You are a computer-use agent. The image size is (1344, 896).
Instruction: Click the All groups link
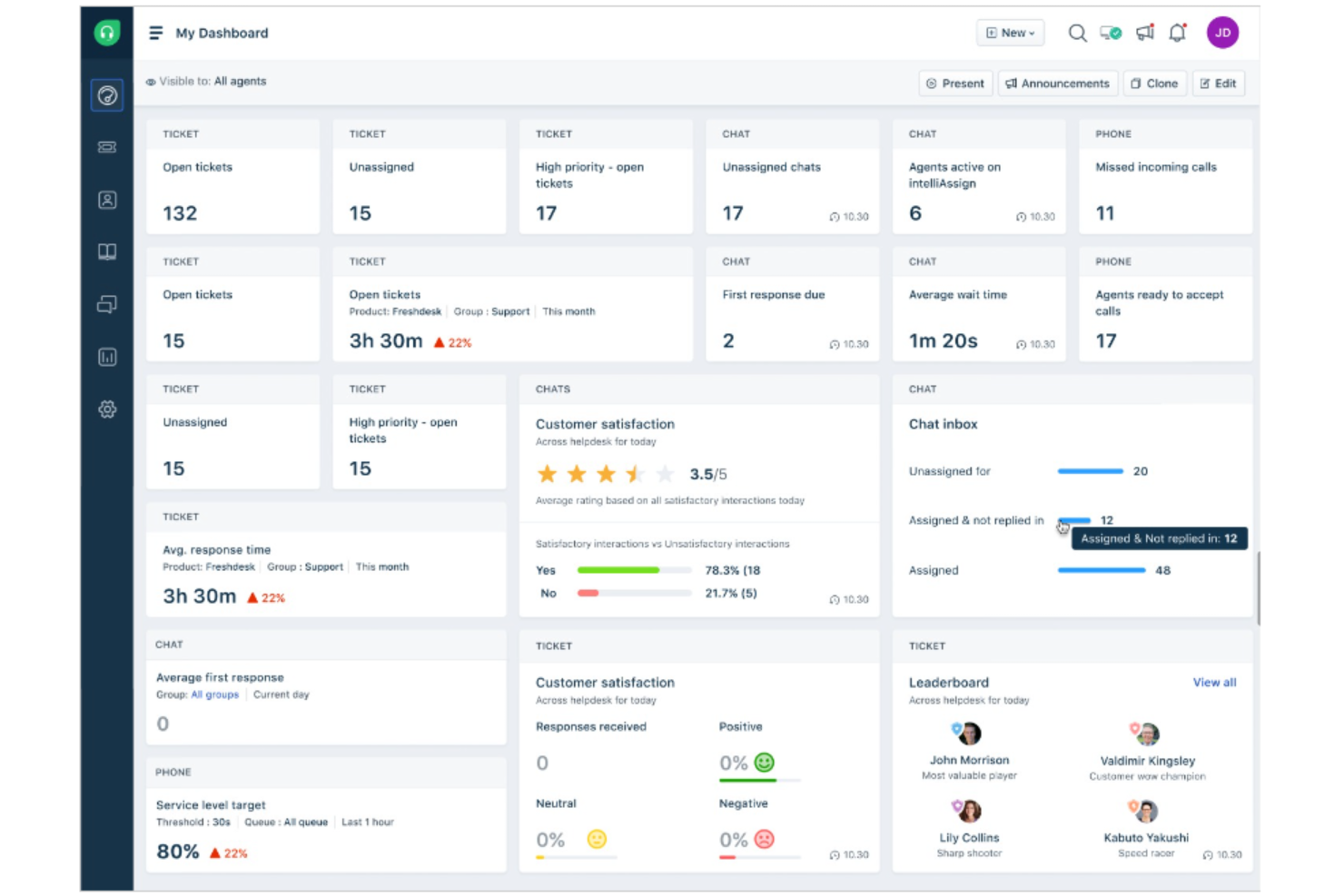(213, 694)
